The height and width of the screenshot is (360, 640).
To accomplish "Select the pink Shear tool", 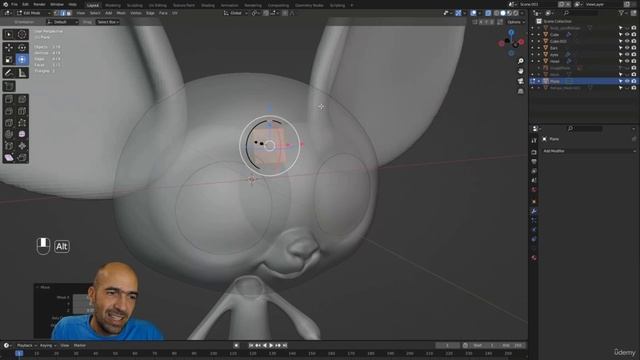I will 9,158.
